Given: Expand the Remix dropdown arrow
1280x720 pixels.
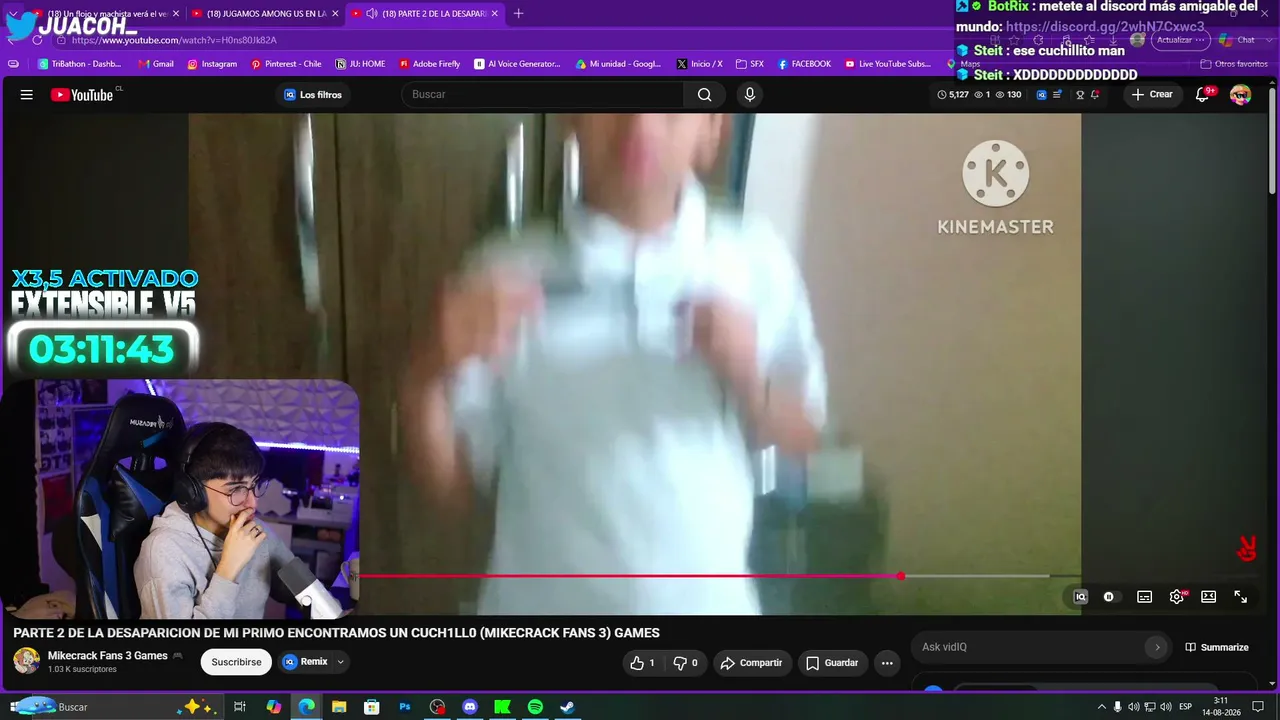Looking at the screenshot, I should pyautogui.click(x=340, y=662).
